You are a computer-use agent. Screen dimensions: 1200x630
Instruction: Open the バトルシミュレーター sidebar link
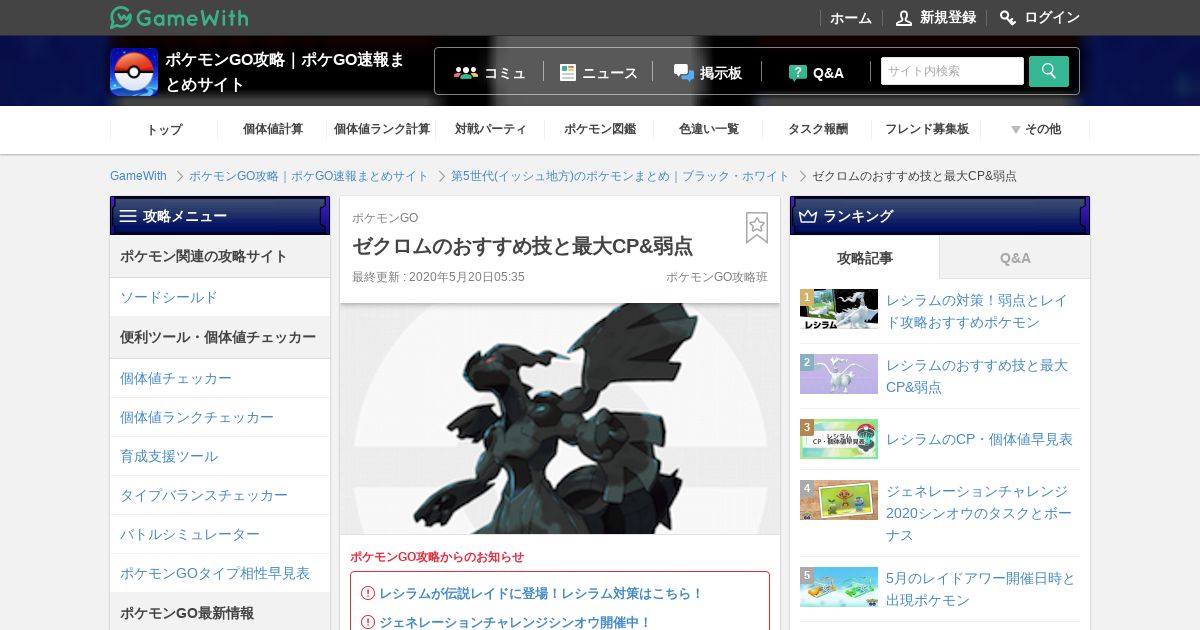(x=190, y=534)
